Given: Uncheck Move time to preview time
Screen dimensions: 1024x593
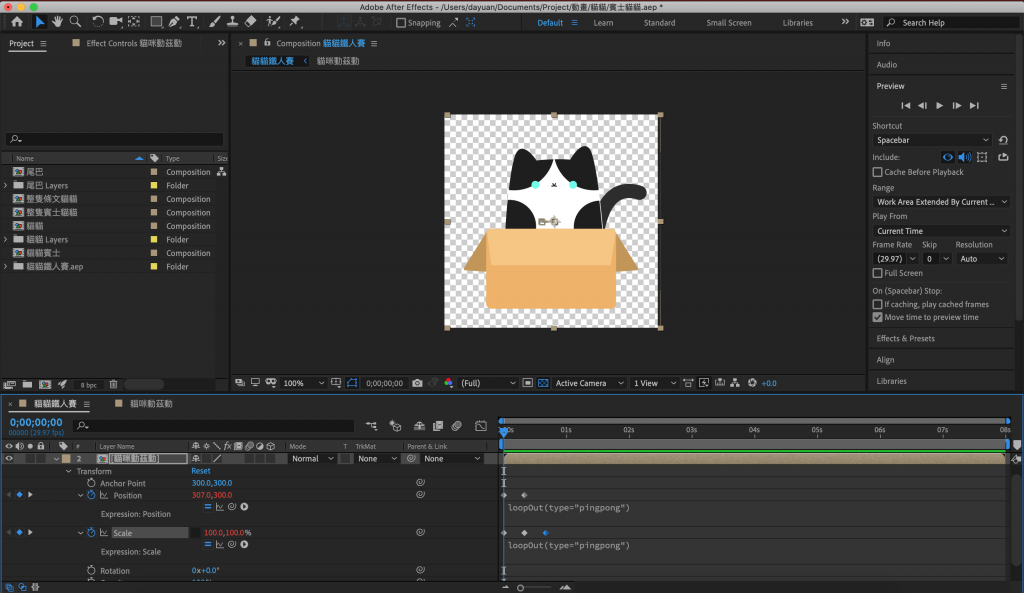Looking at the screenshot, I should (x=878, y=317).
